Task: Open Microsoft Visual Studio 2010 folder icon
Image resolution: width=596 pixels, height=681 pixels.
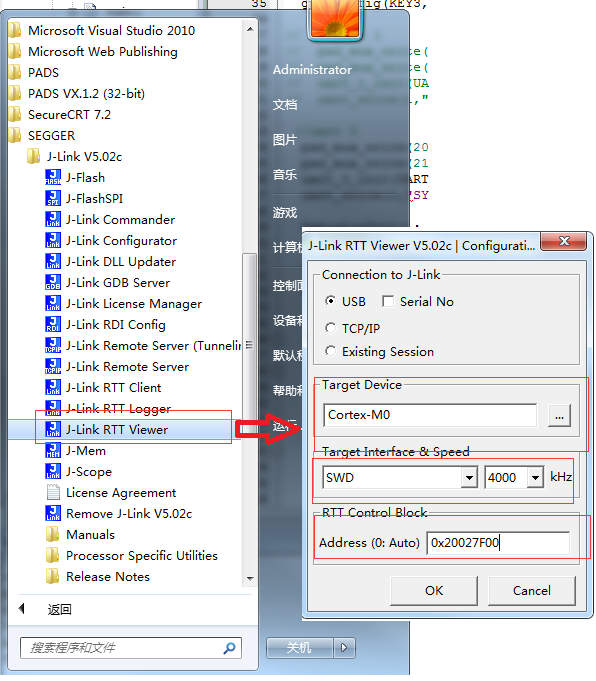Action: tap(15, 30)
